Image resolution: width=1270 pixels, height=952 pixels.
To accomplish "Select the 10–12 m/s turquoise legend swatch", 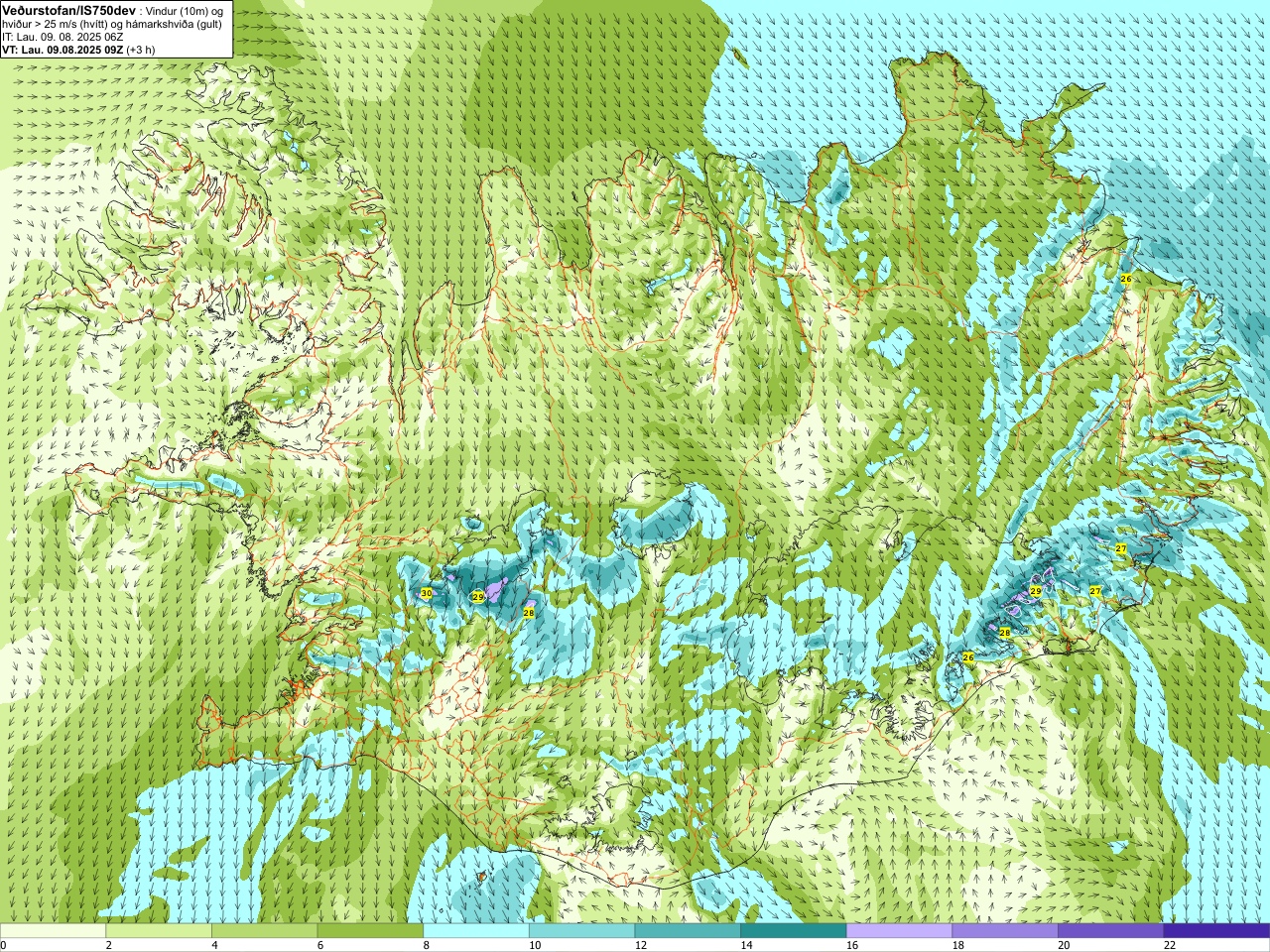I will click(x=581, y=931).
